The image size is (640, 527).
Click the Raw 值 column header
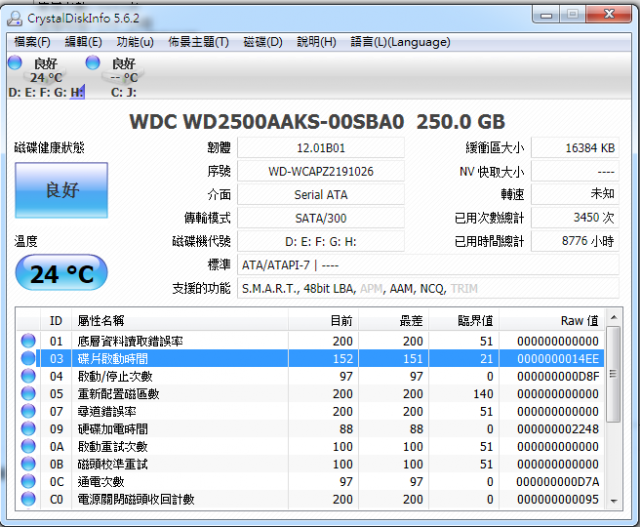pos(552,321)
